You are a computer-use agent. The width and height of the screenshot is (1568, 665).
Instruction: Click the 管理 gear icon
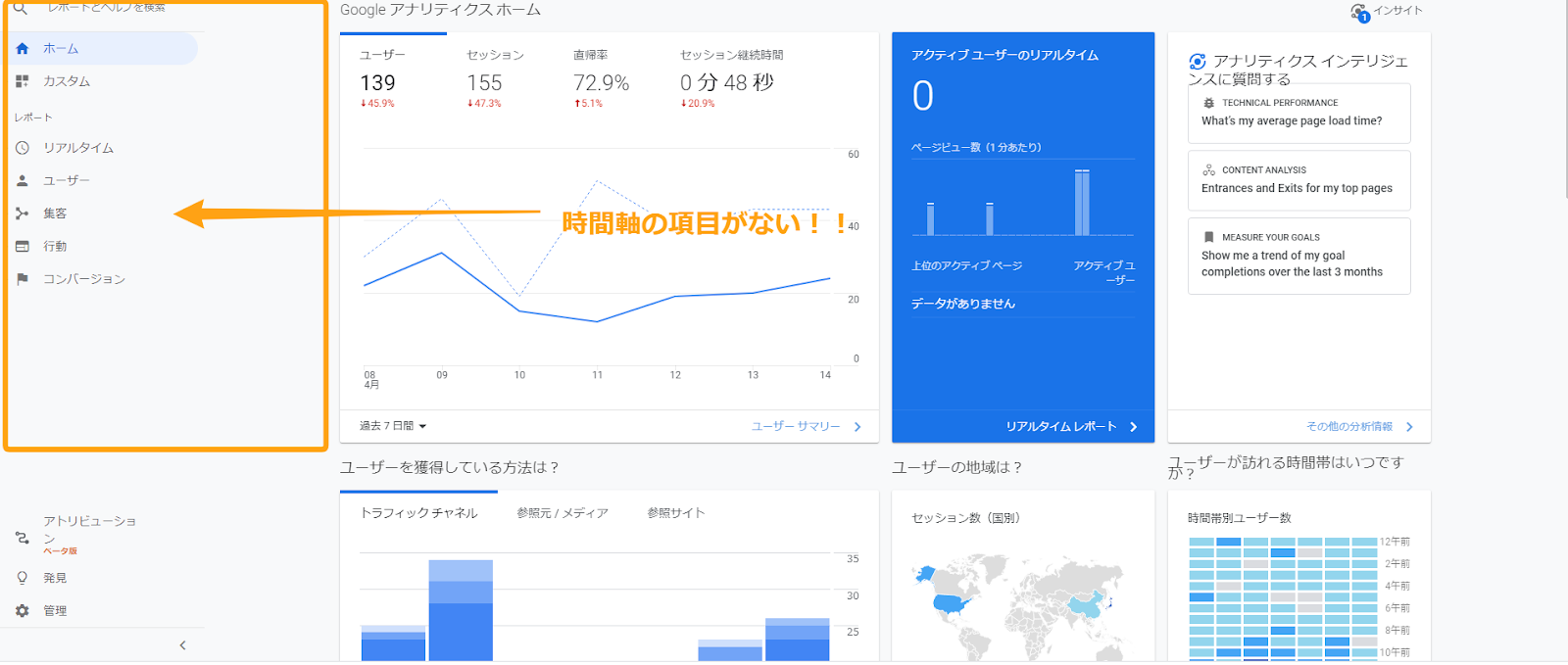tap(23, 610)
